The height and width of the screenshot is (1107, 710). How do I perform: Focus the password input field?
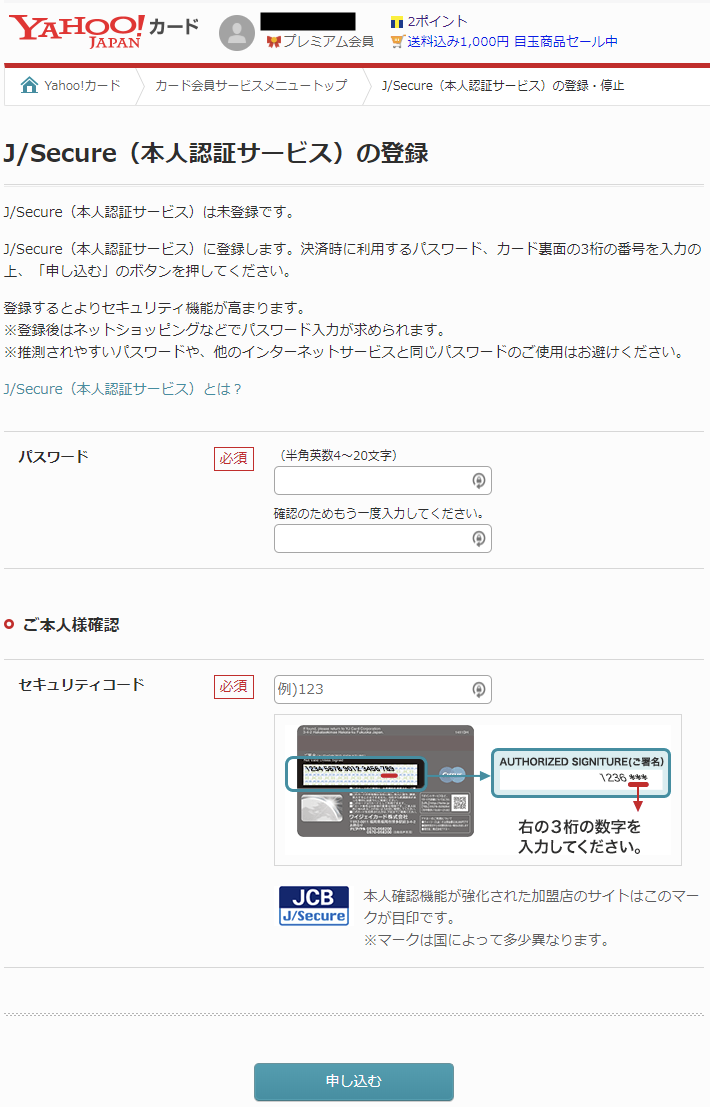click(383, 481)
